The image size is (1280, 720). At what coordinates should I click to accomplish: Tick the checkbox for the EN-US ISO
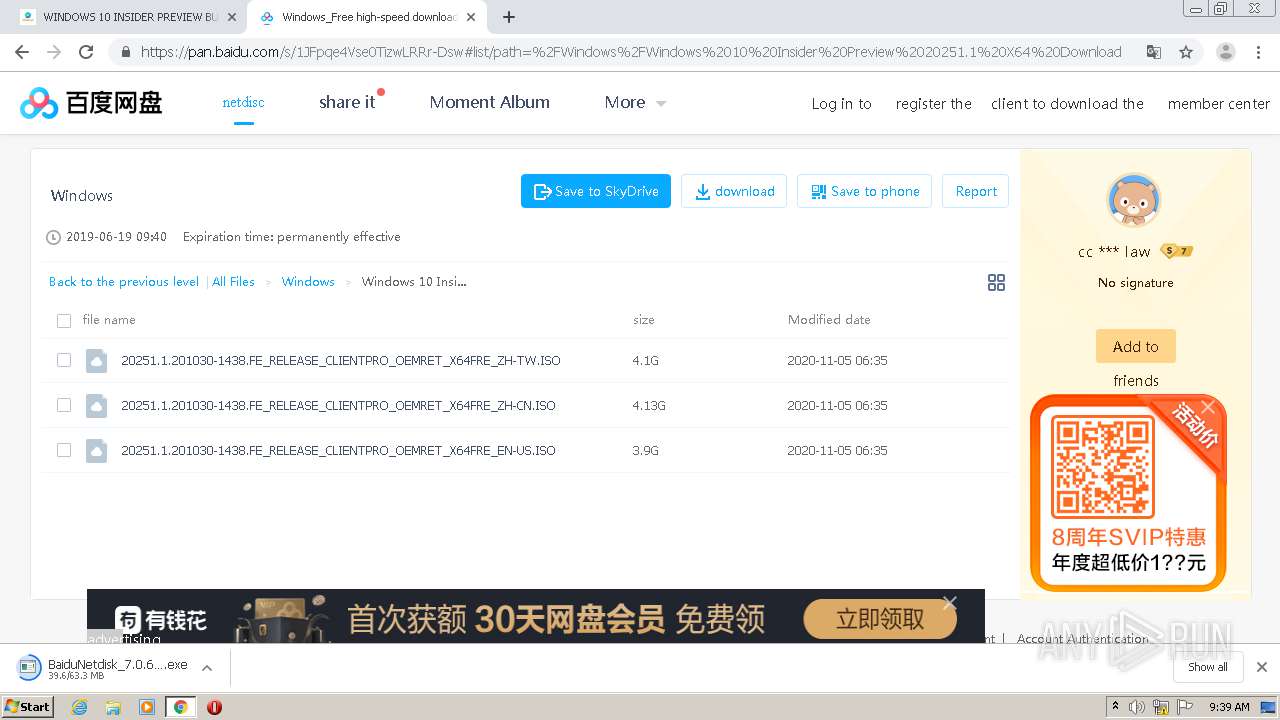pyautogui.click(x=64, y=450)
